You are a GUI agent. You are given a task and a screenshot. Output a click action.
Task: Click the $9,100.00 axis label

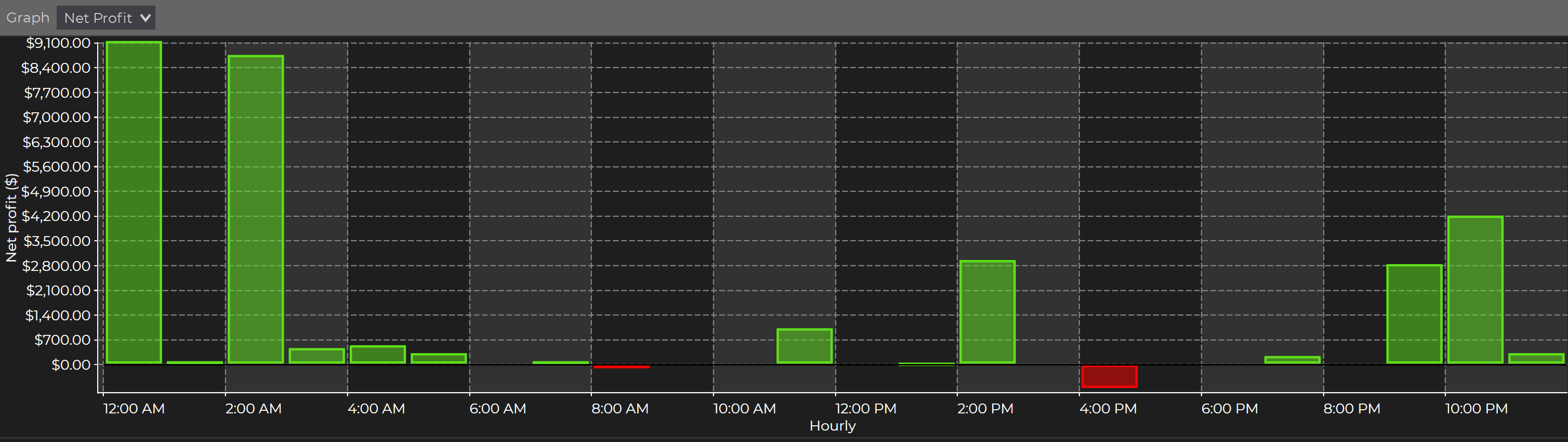pos(58,43)
